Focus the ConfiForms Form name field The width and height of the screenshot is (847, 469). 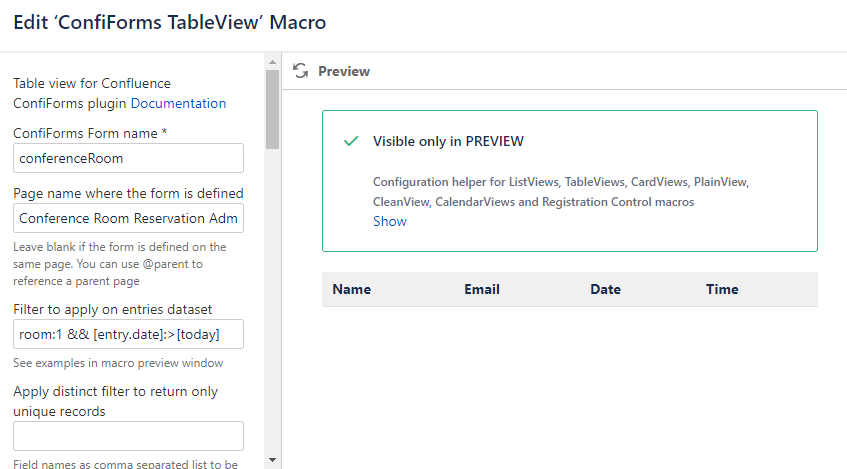point(129,158)
